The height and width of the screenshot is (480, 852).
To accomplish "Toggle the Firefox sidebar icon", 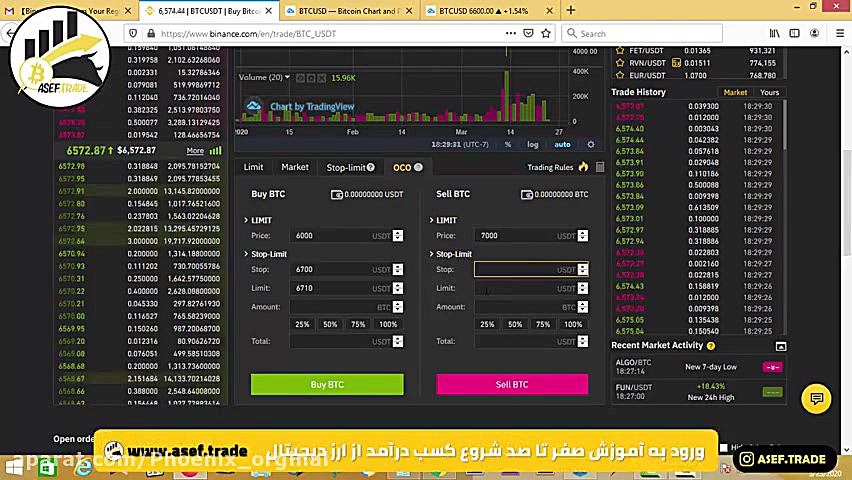I will point(794,33).
